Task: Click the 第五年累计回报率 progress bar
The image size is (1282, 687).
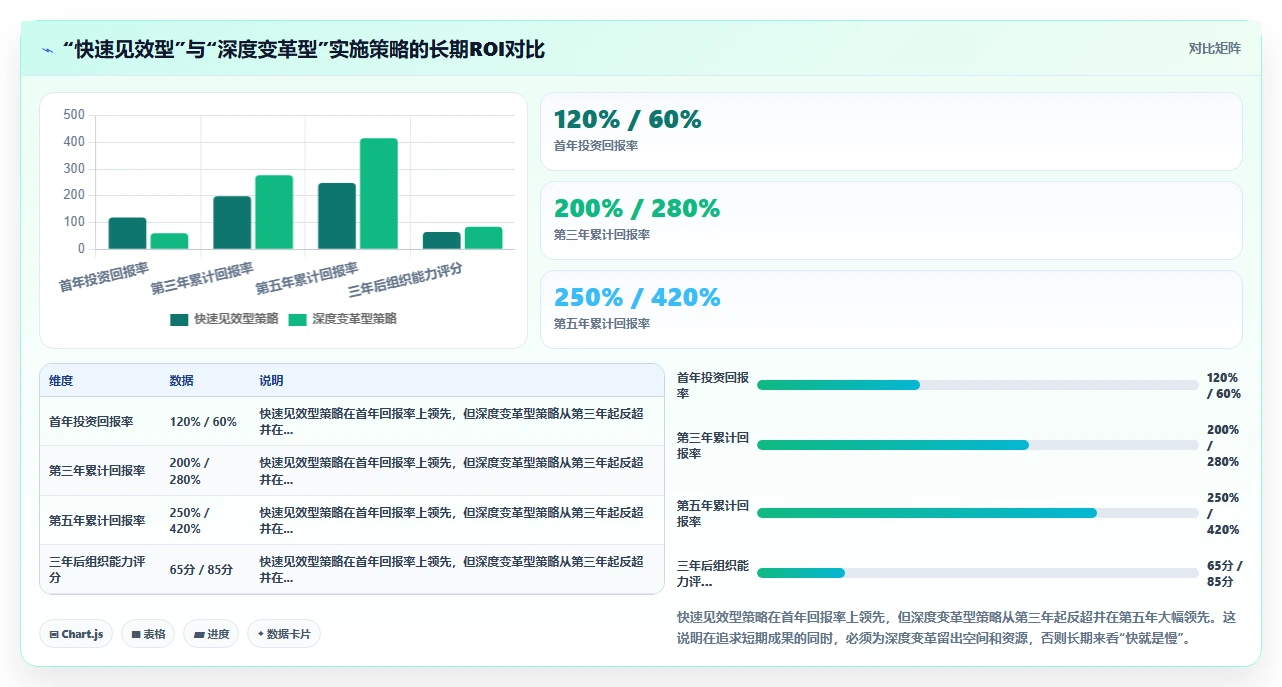Action: point(977,513)
